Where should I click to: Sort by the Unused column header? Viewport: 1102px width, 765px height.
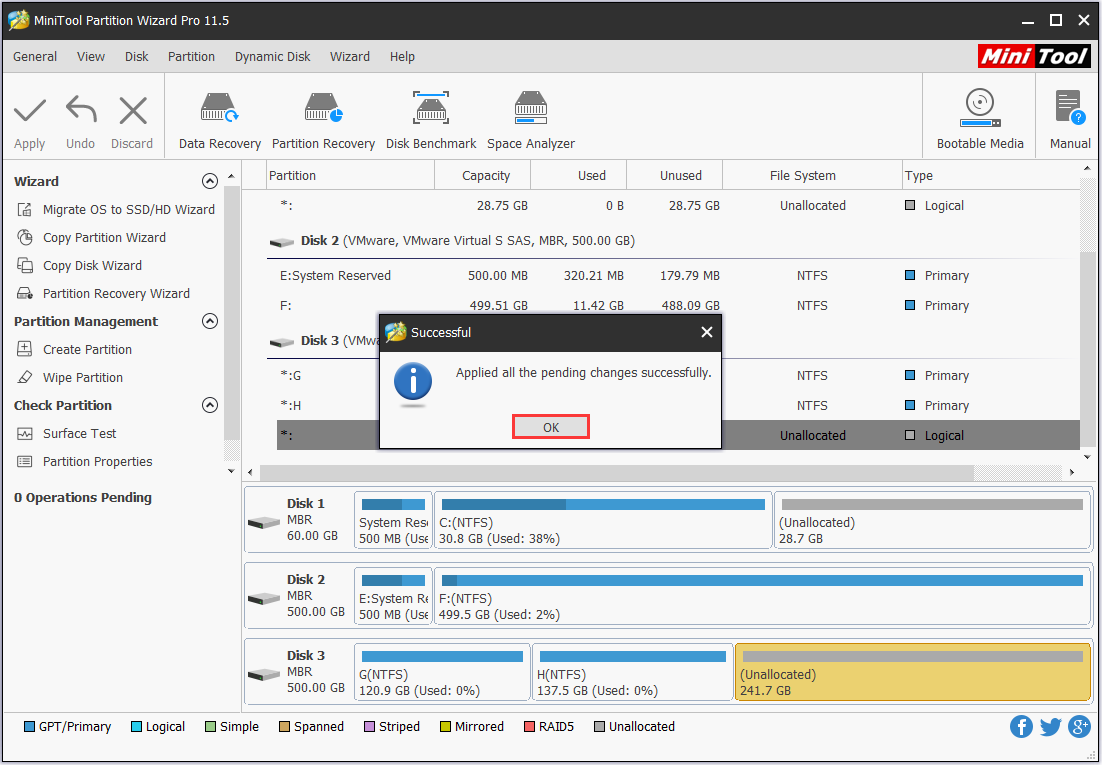675,176
